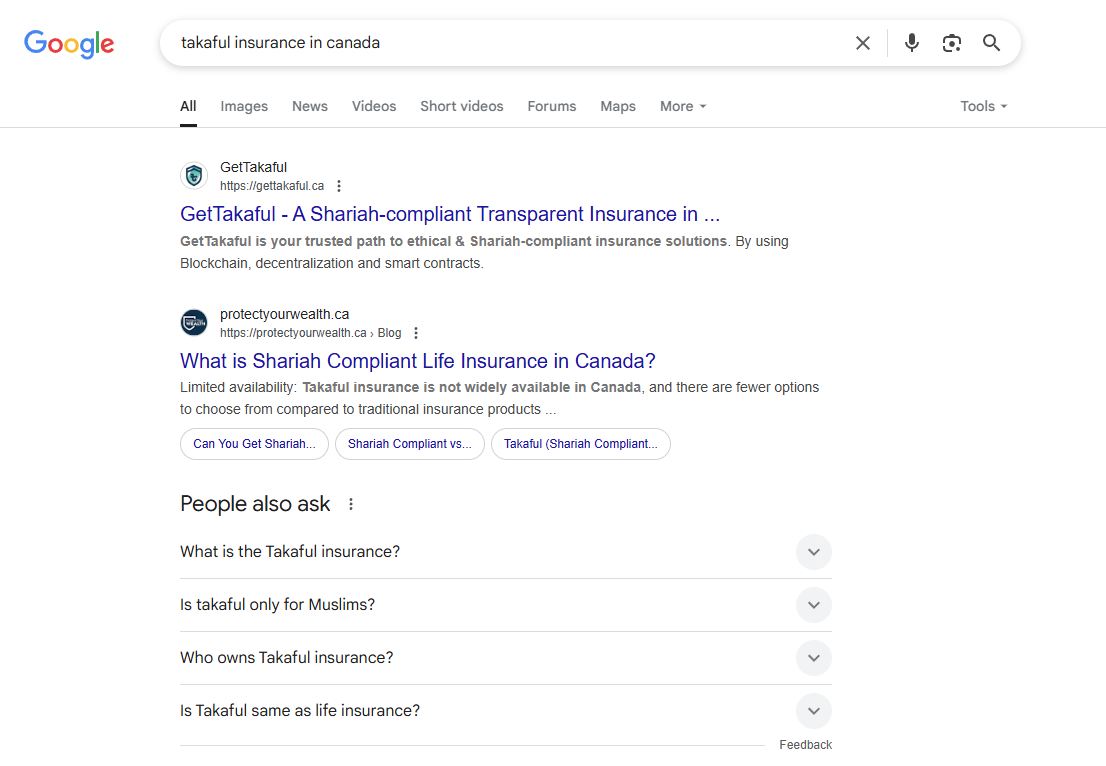1106x766 pixels.
Task: Open the Maps tab
Action: pos(618,107)
